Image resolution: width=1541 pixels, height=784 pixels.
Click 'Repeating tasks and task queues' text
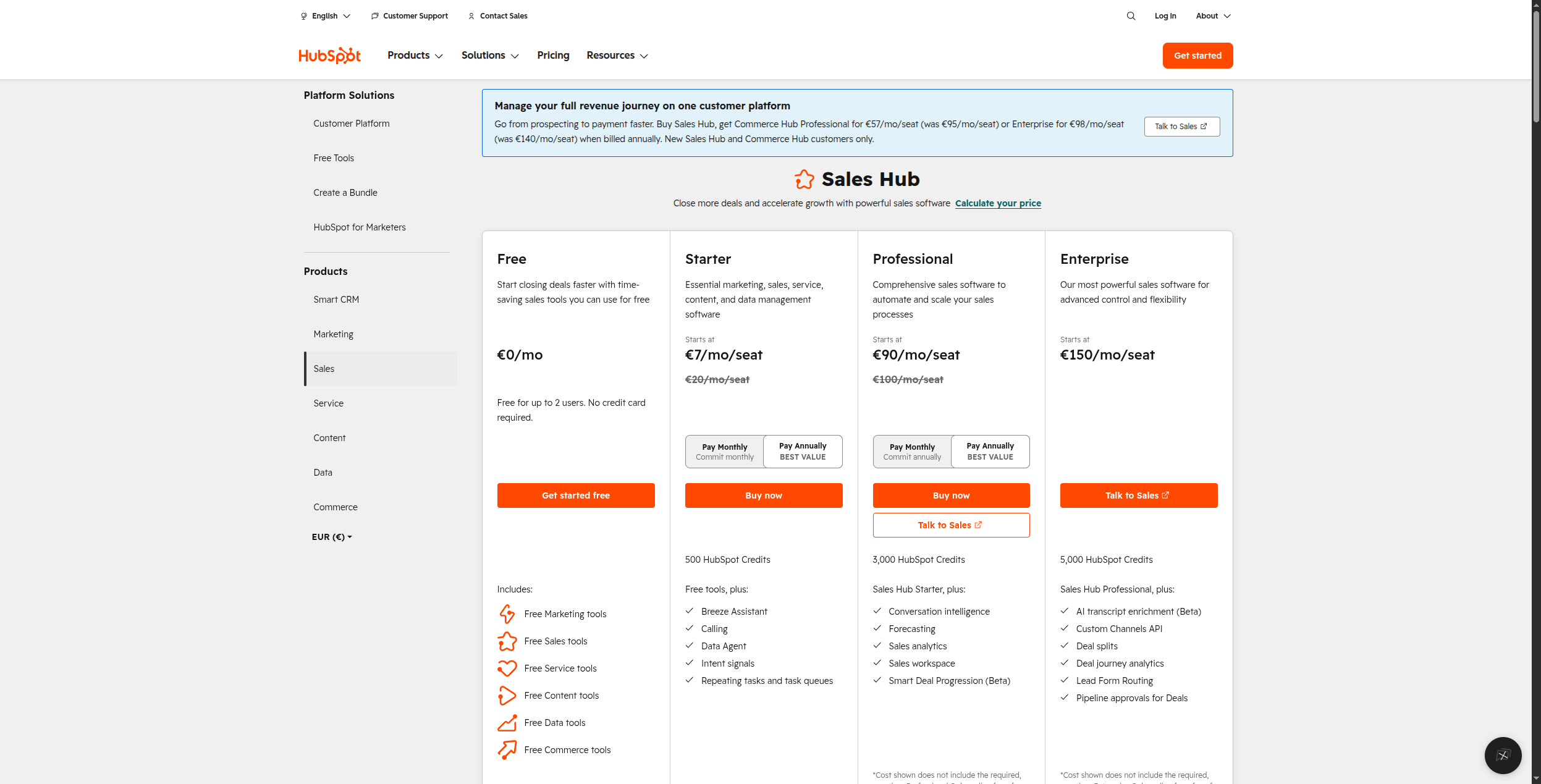click(767, 681)
